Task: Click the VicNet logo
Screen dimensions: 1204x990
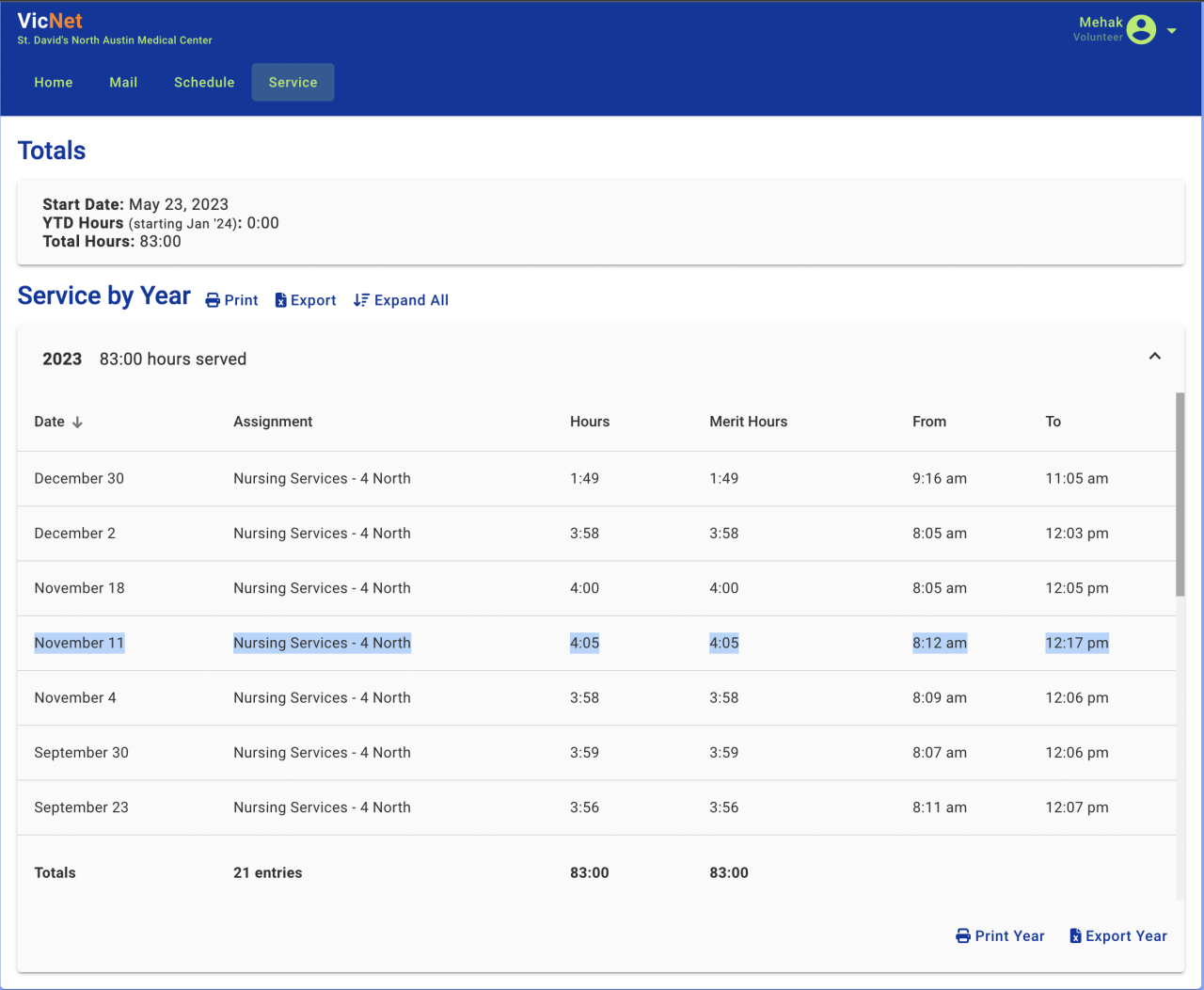Action: 50,21
